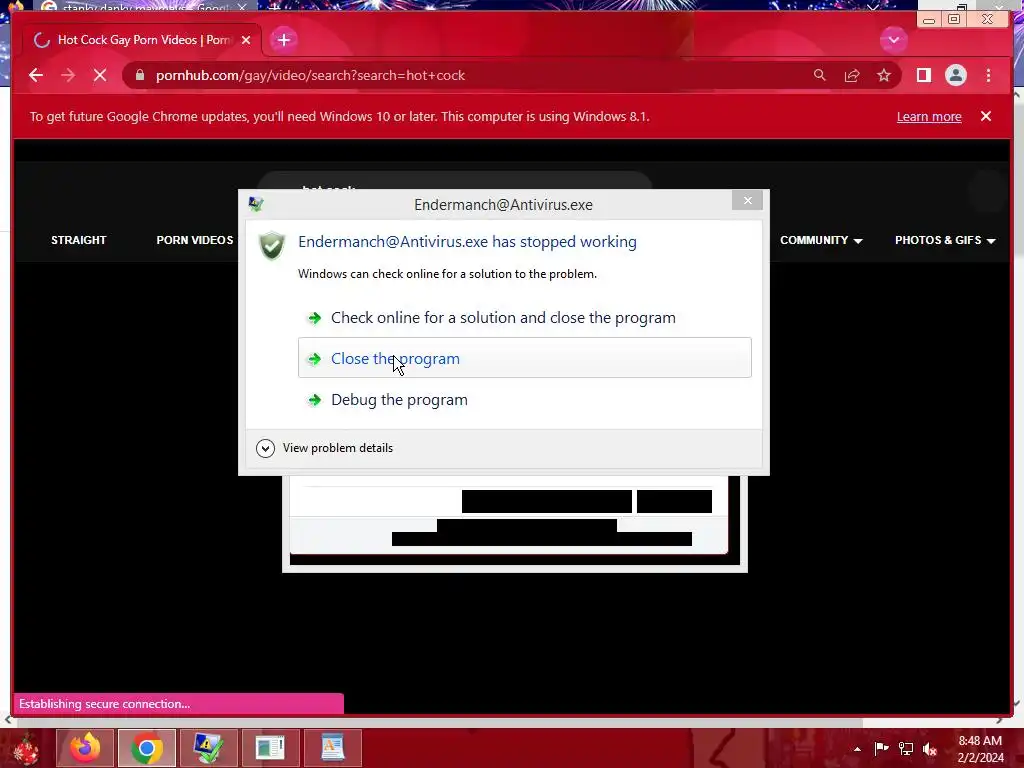Click the padlock site info icon

(139, 75)
